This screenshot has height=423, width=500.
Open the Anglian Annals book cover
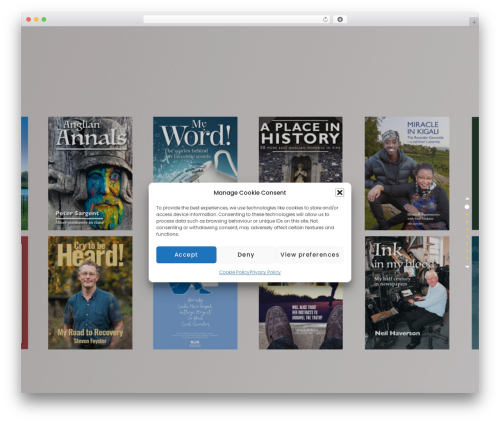(90, 173)
